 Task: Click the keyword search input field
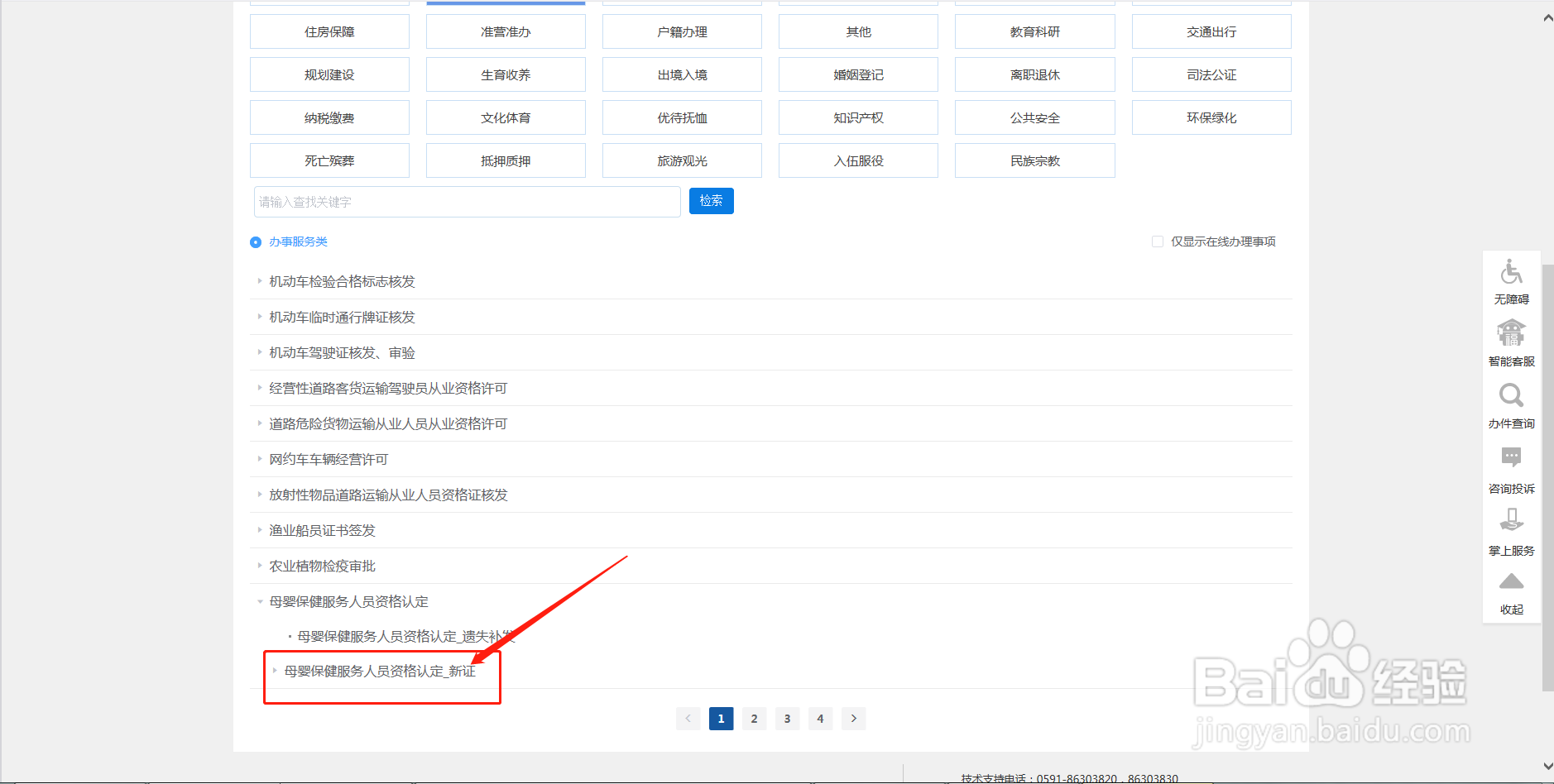468,201
